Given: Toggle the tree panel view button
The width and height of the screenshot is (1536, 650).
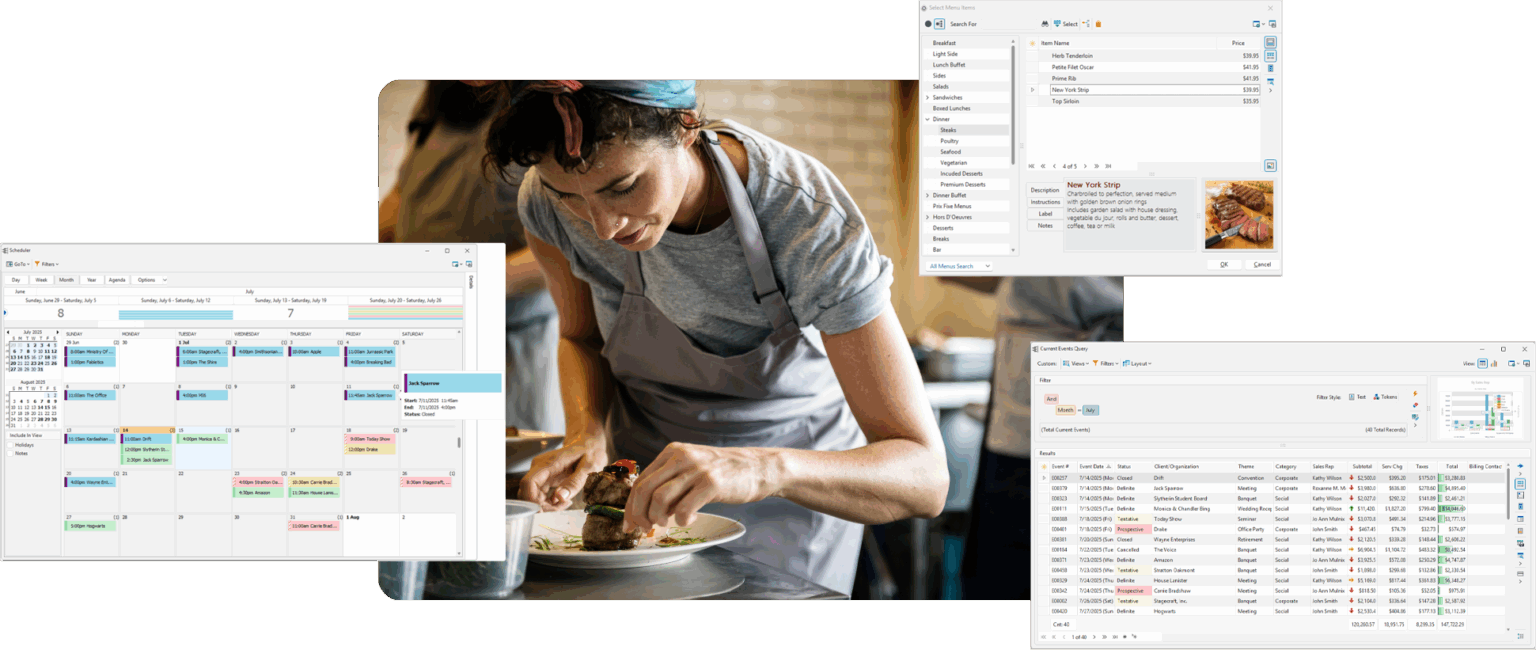Looking at the screenshot, I should pos(939,23).
